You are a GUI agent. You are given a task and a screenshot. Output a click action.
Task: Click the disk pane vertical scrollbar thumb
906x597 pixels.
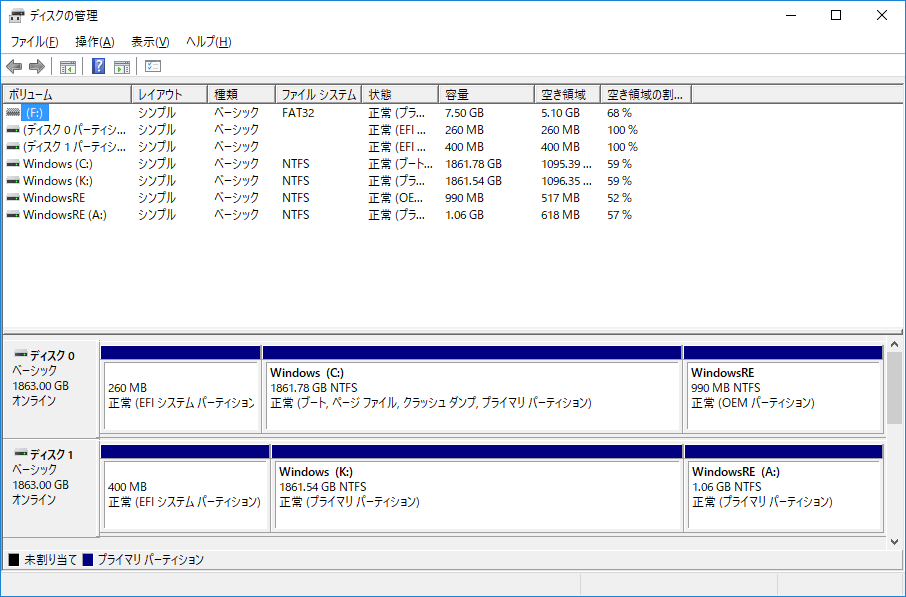pos(894,387)
